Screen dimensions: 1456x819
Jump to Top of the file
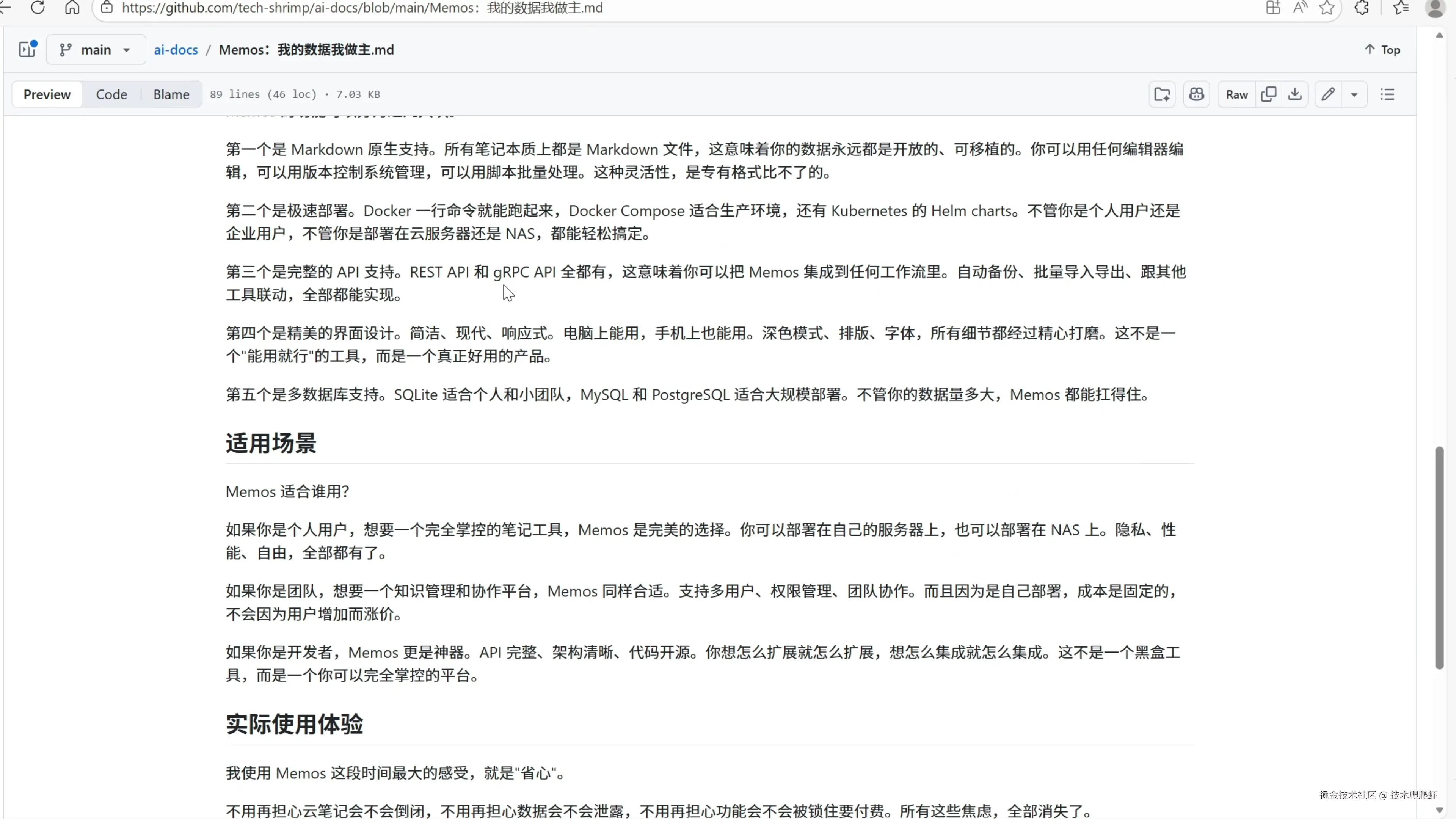[1382, 50]
